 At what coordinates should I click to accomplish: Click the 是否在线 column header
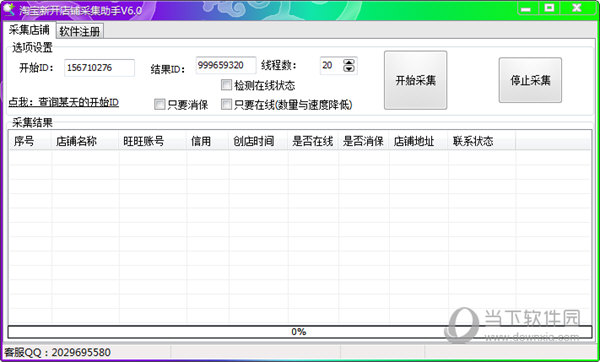pyautogui.click(x=313, y=141)
